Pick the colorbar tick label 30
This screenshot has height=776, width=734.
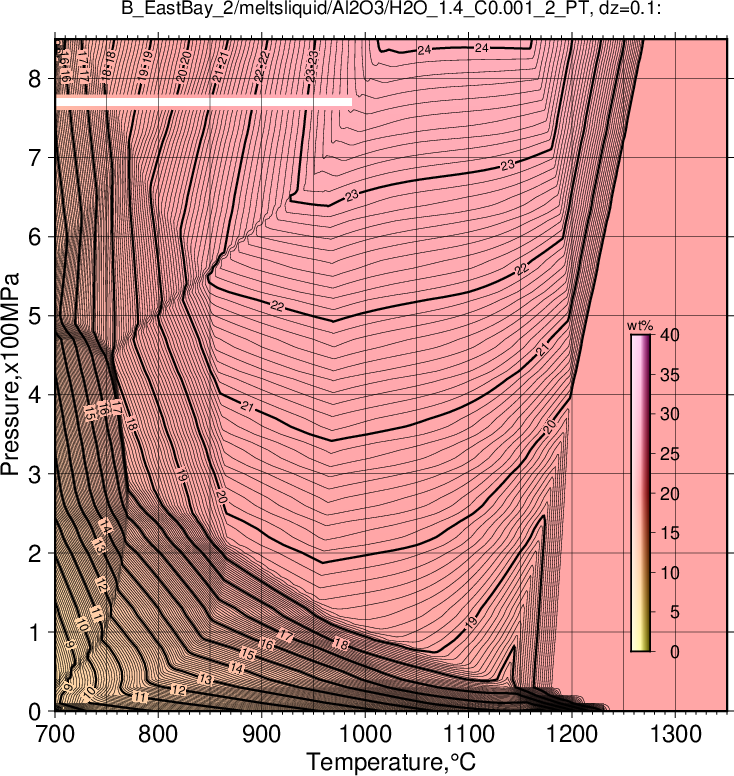[x=670, y=414]
